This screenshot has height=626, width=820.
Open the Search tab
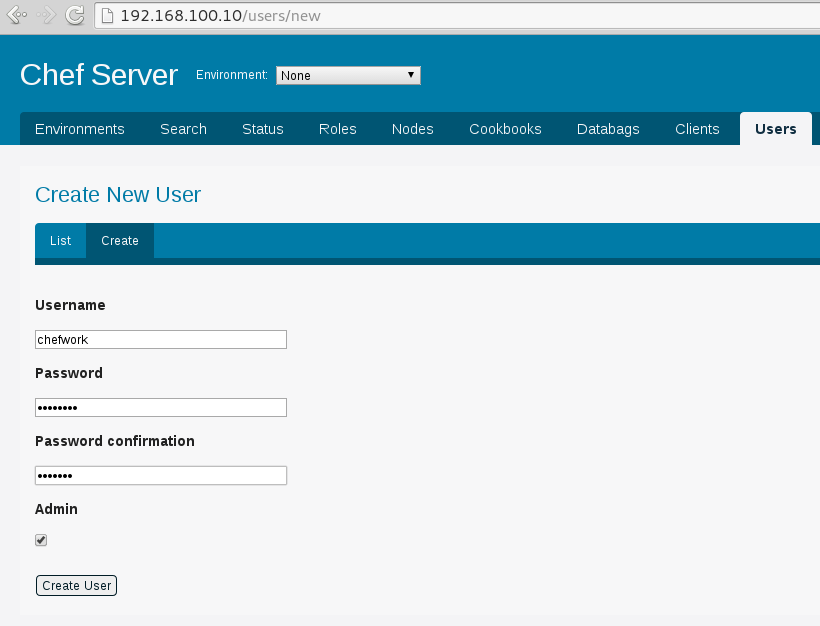coord(183,129)
